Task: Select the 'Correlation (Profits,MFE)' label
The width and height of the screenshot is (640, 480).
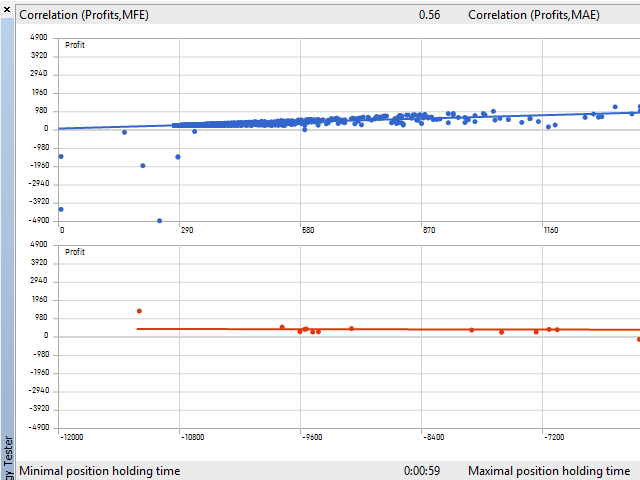Action: point(84,15)
